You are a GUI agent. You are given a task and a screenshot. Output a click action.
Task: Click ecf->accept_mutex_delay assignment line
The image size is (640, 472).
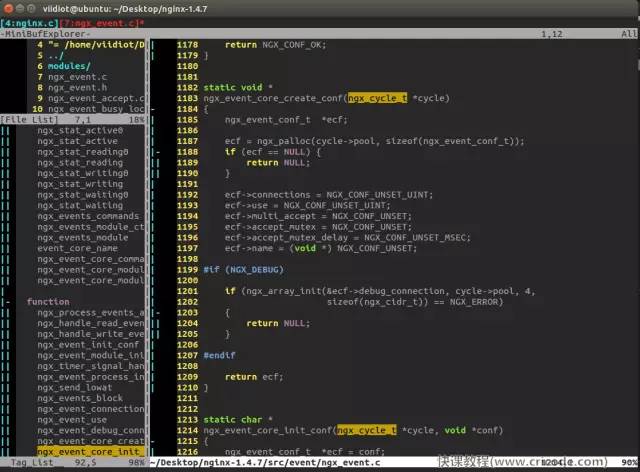(347, 238)
